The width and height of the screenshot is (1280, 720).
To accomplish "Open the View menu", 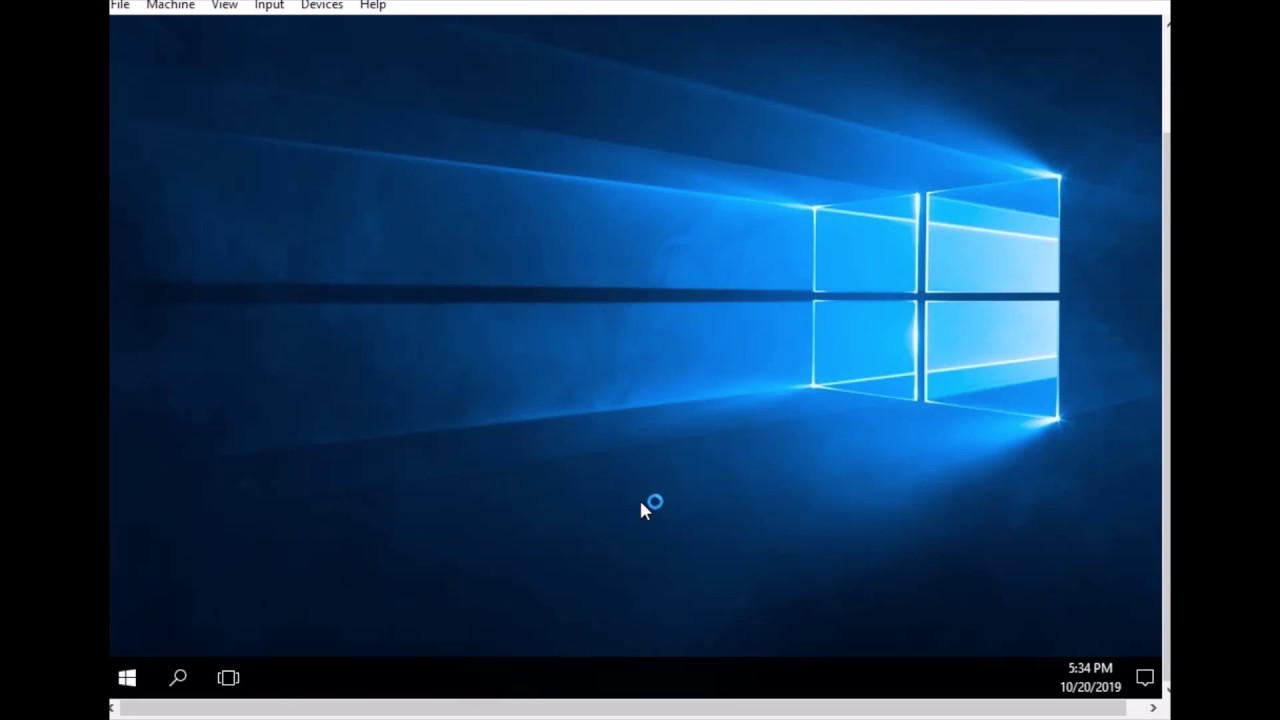I will 224,5.
